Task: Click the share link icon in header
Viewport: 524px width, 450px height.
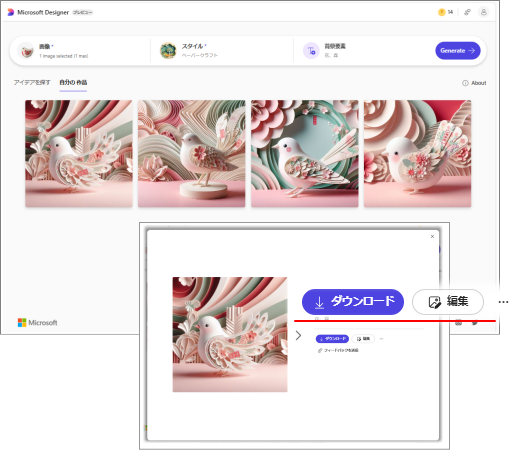Action: click(x=467, y=12)
